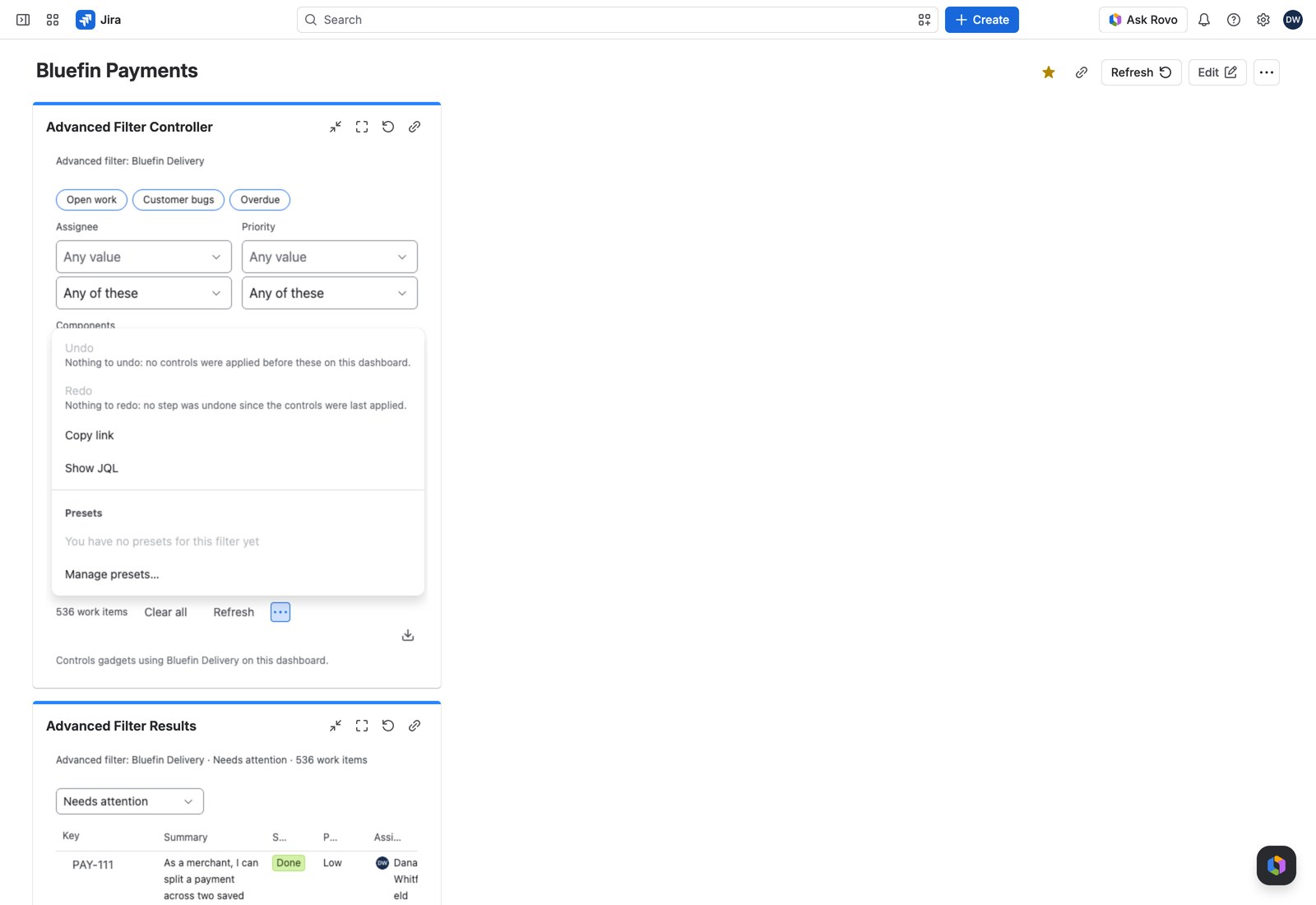Screen dimensions: 1316x905
Task: Click the dashboard Edit button
Action: [x=1217, y=72]
